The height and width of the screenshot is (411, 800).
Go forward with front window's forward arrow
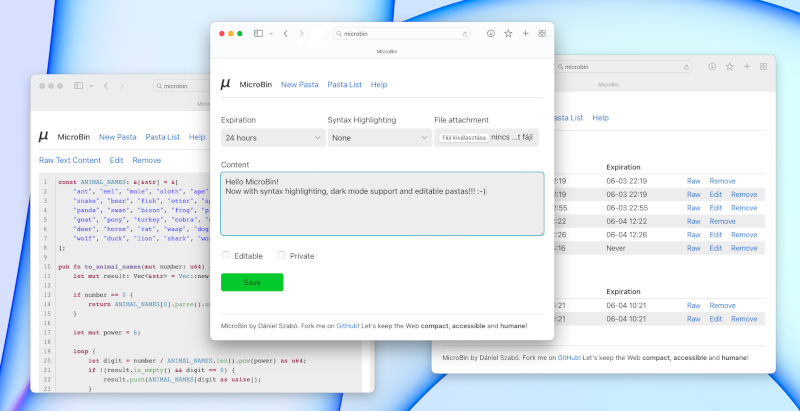click(302, 34)
